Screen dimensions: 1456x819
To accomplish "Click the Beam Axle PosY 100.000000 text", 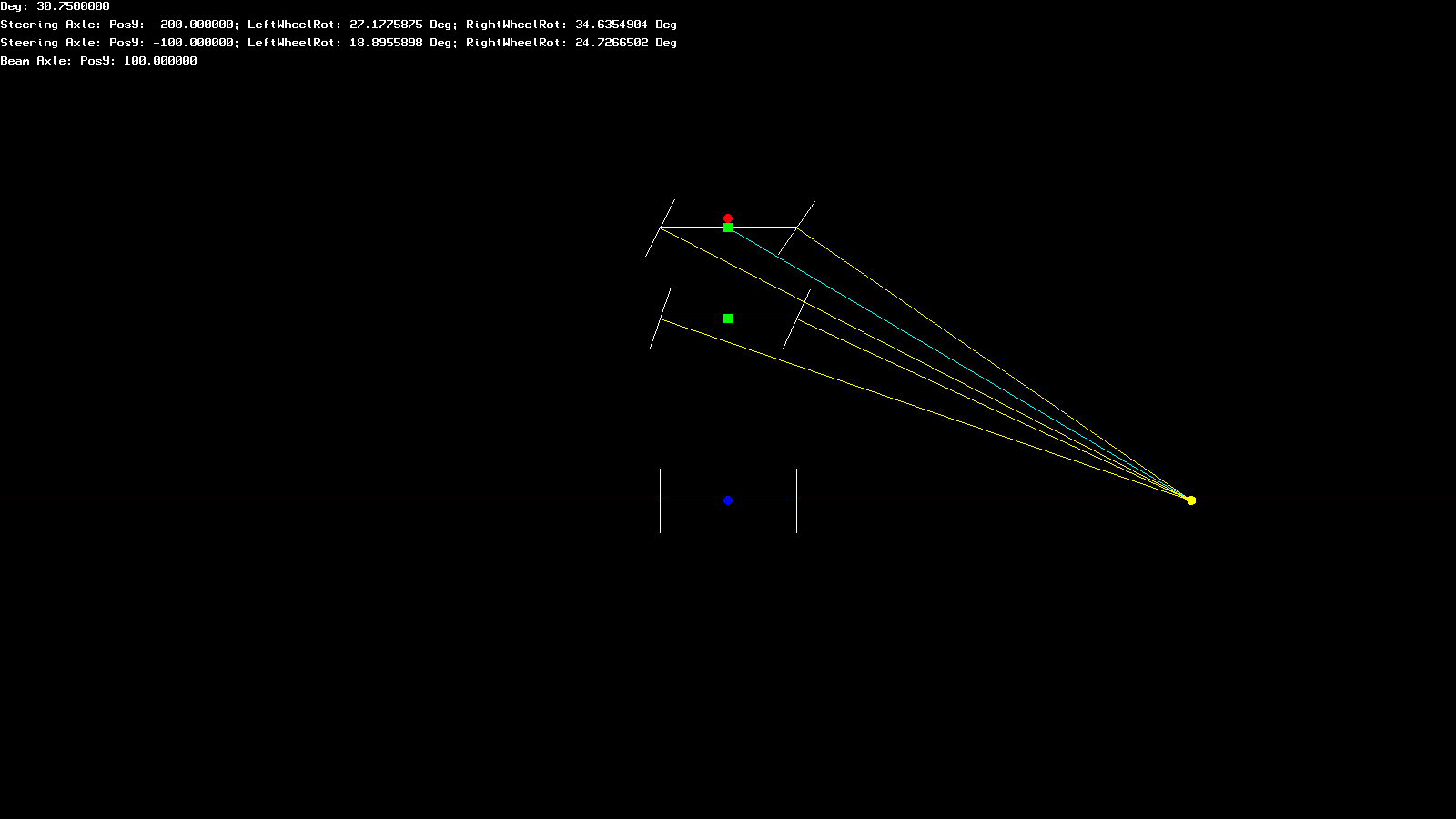I will (x=98, y=61).
